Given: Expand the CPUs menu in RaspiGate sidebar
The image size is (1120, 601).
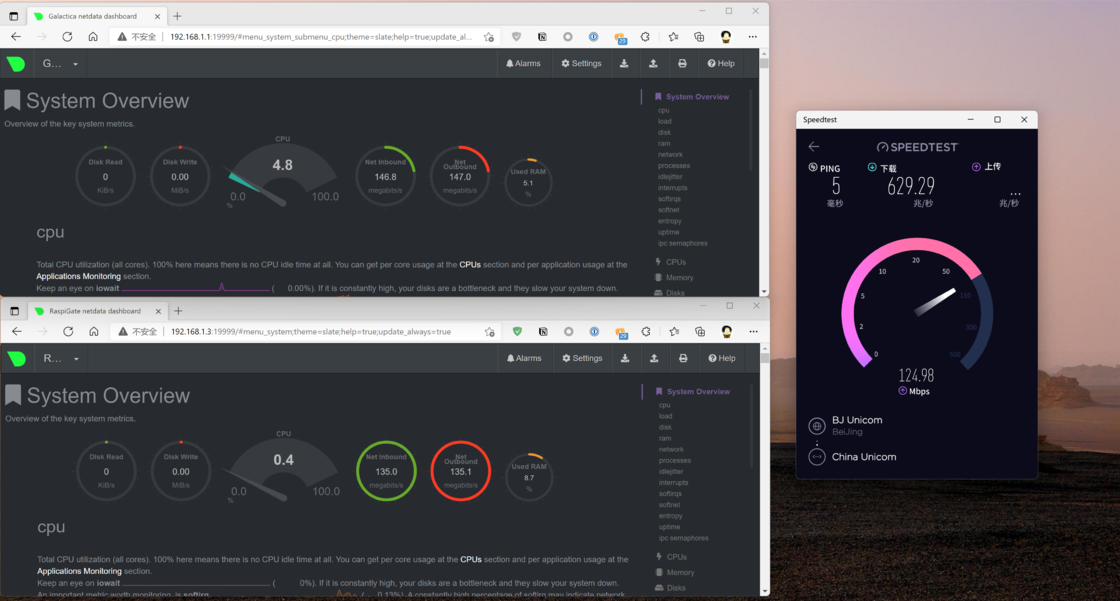Looking at the screenshot, I should coord(671,557).
